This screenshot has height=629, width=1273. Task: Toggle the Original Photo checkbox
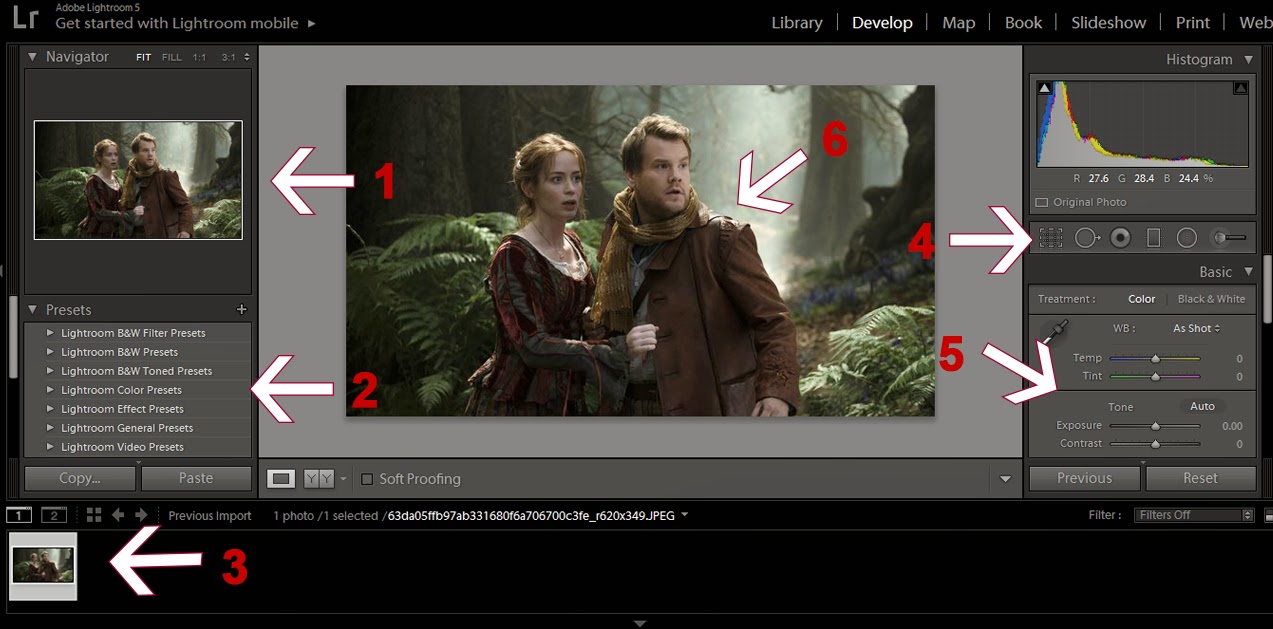1041,202
